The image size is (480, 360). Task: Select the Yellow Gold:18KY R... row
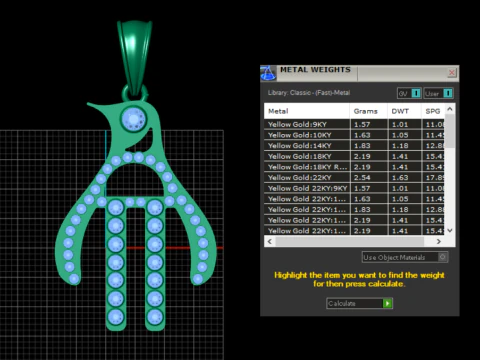pos(354,167)
